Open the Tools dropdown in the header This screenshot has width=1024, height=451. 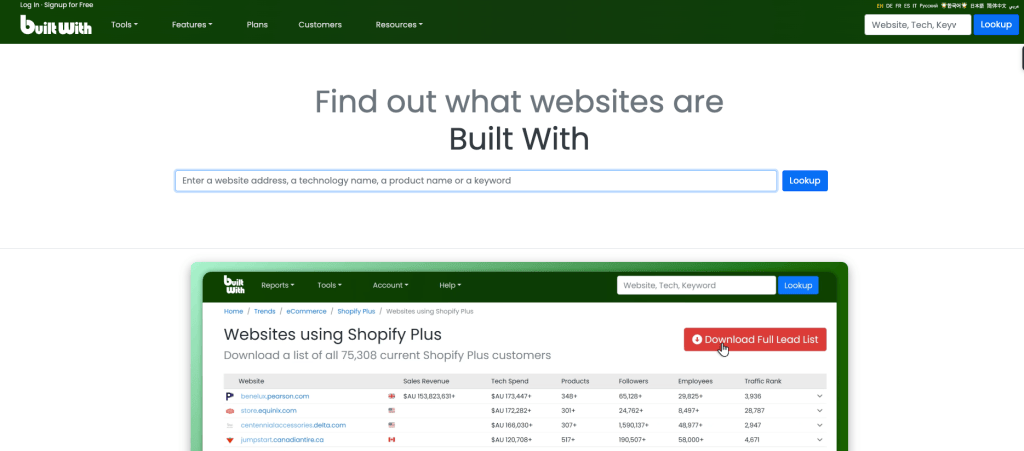coord(124,25)
